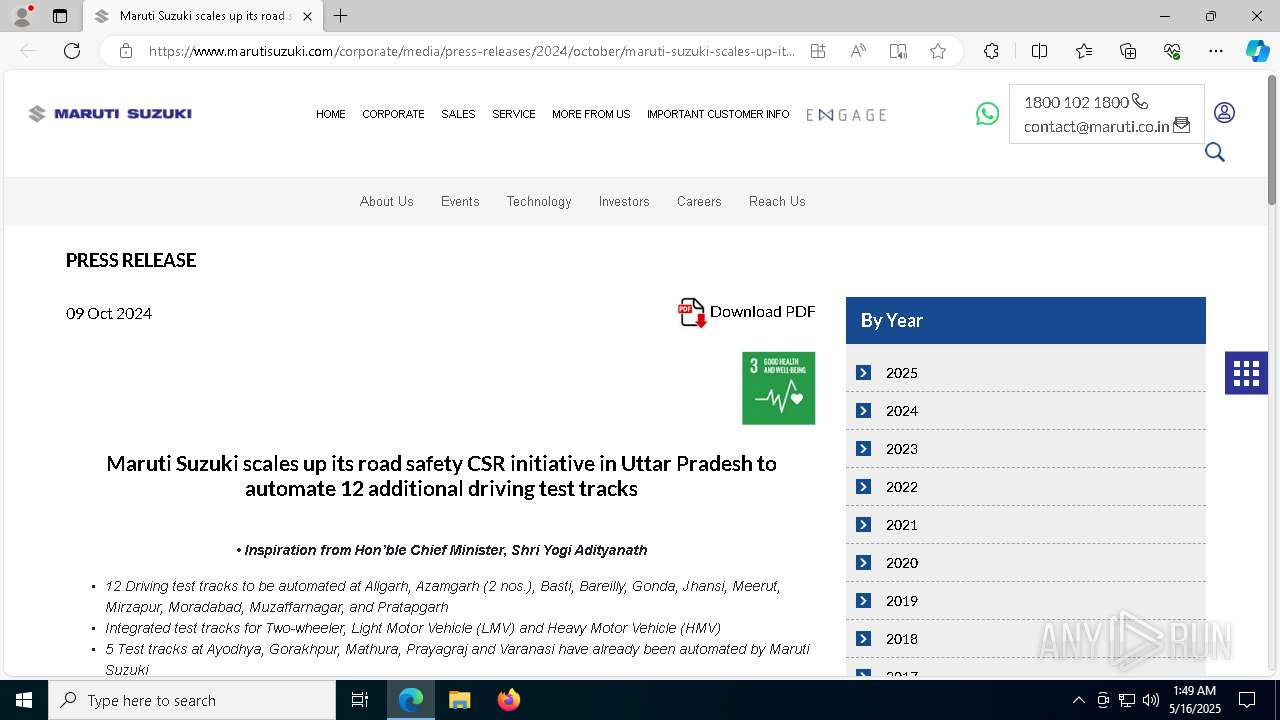This screenshot has width=1280, height=720.
Task: Open the volume speaker tray icon
Action: click(1151, 700)
